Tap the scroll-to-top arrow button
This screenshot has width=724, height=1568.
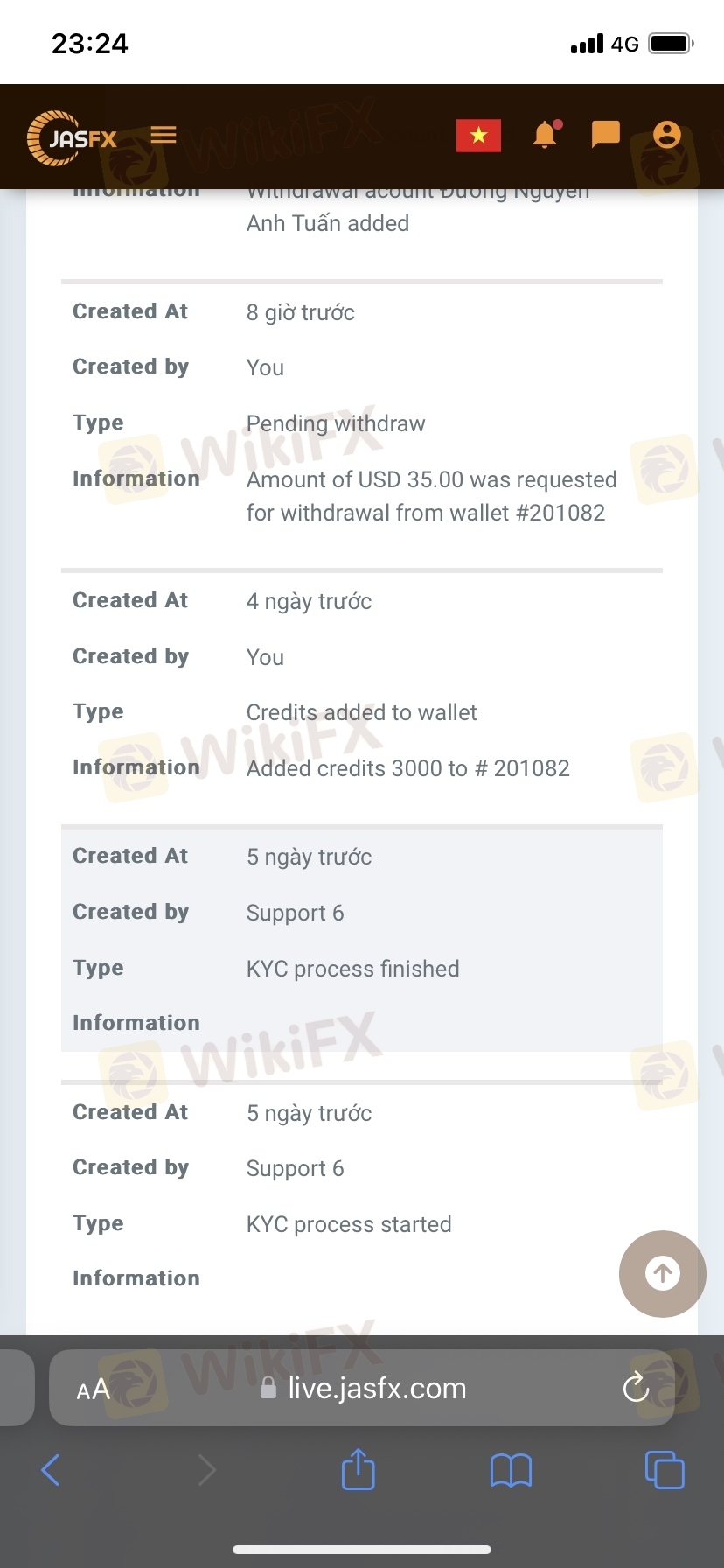point(662,1273)
